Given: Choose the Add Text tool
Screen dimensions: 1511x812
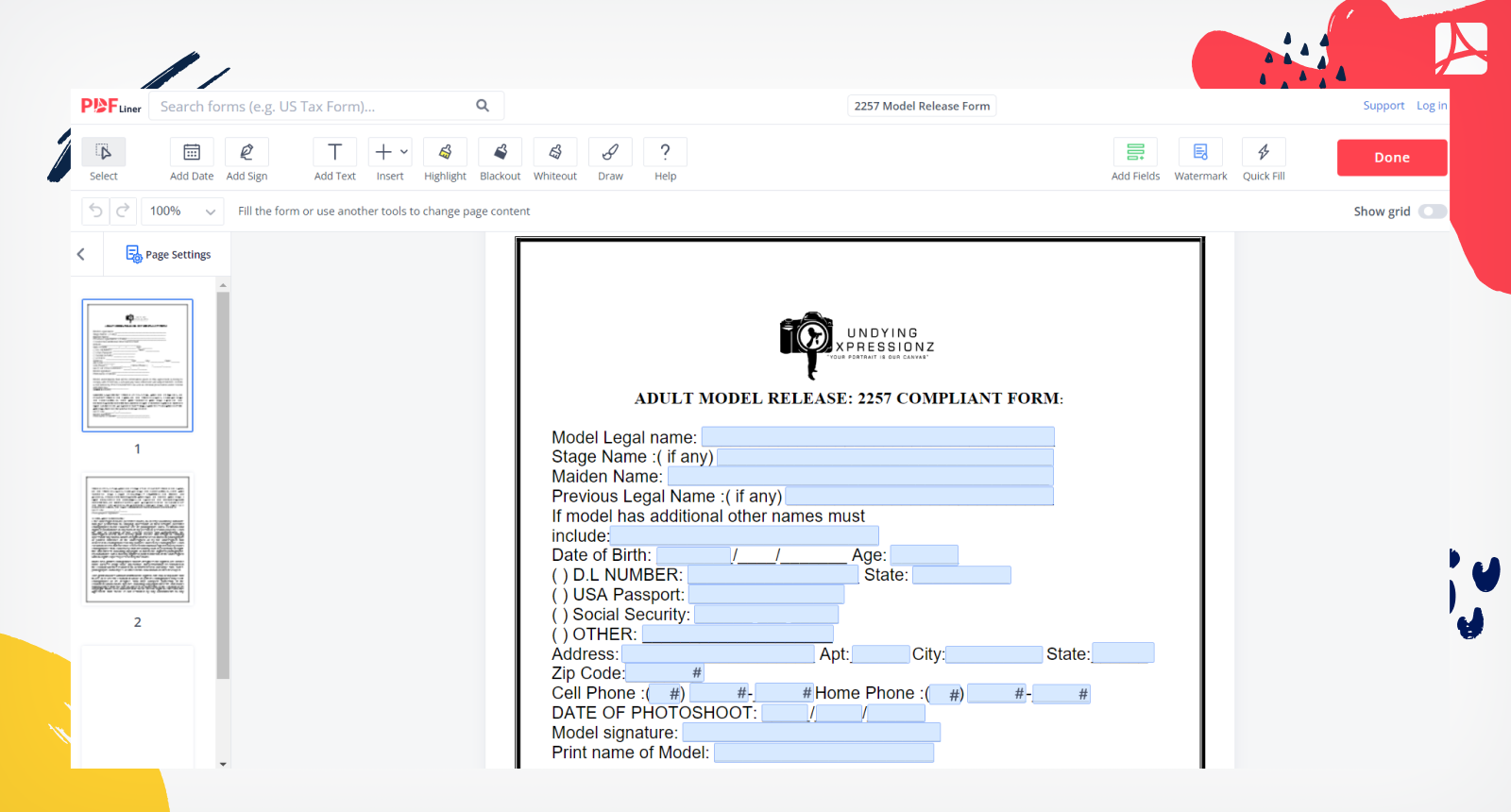Looking at the screenshot, I should pyautogui.click(x=335, y=153).
